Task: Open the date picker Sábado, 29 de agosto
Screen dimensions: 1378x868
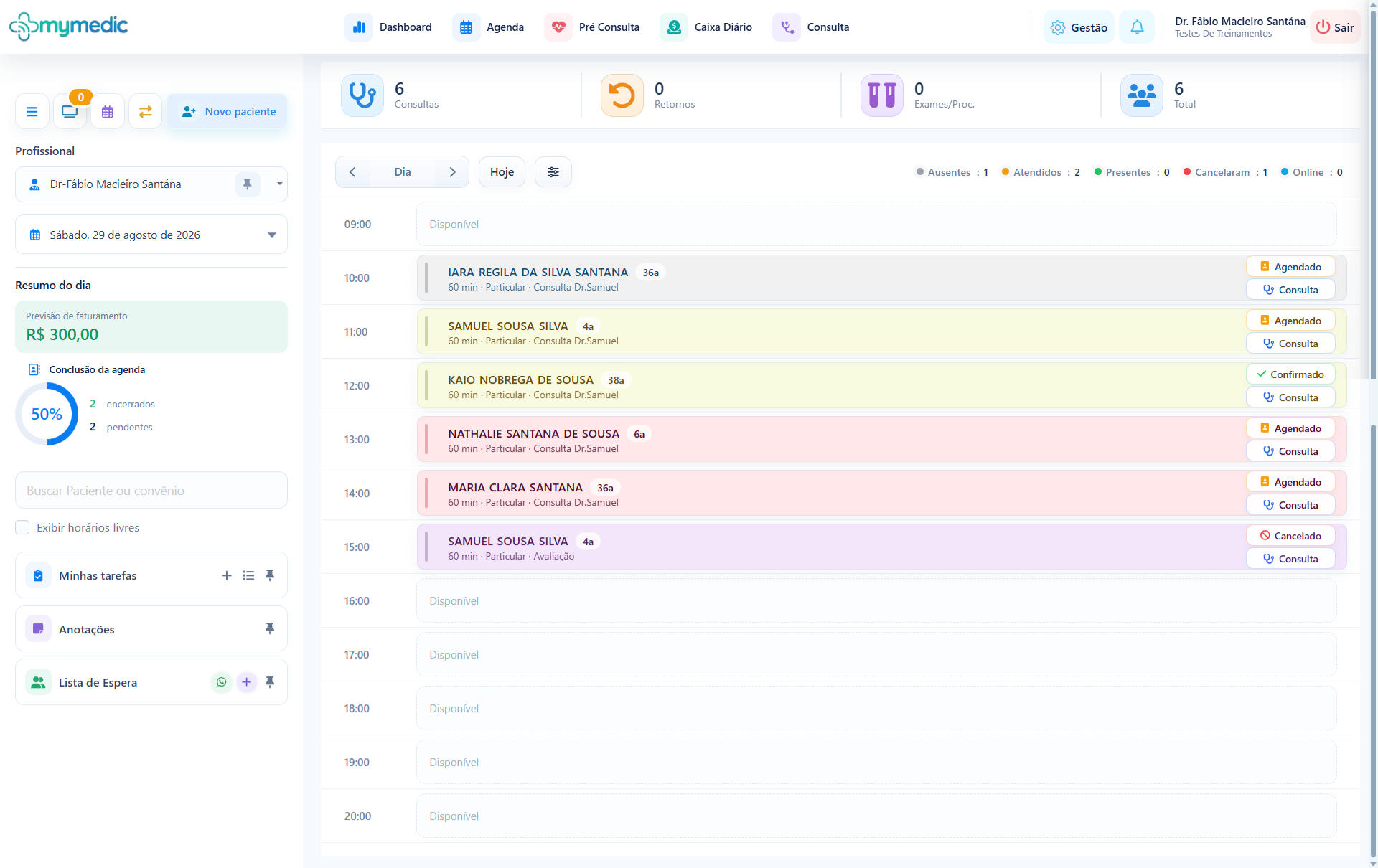Action: pos(151,235)
